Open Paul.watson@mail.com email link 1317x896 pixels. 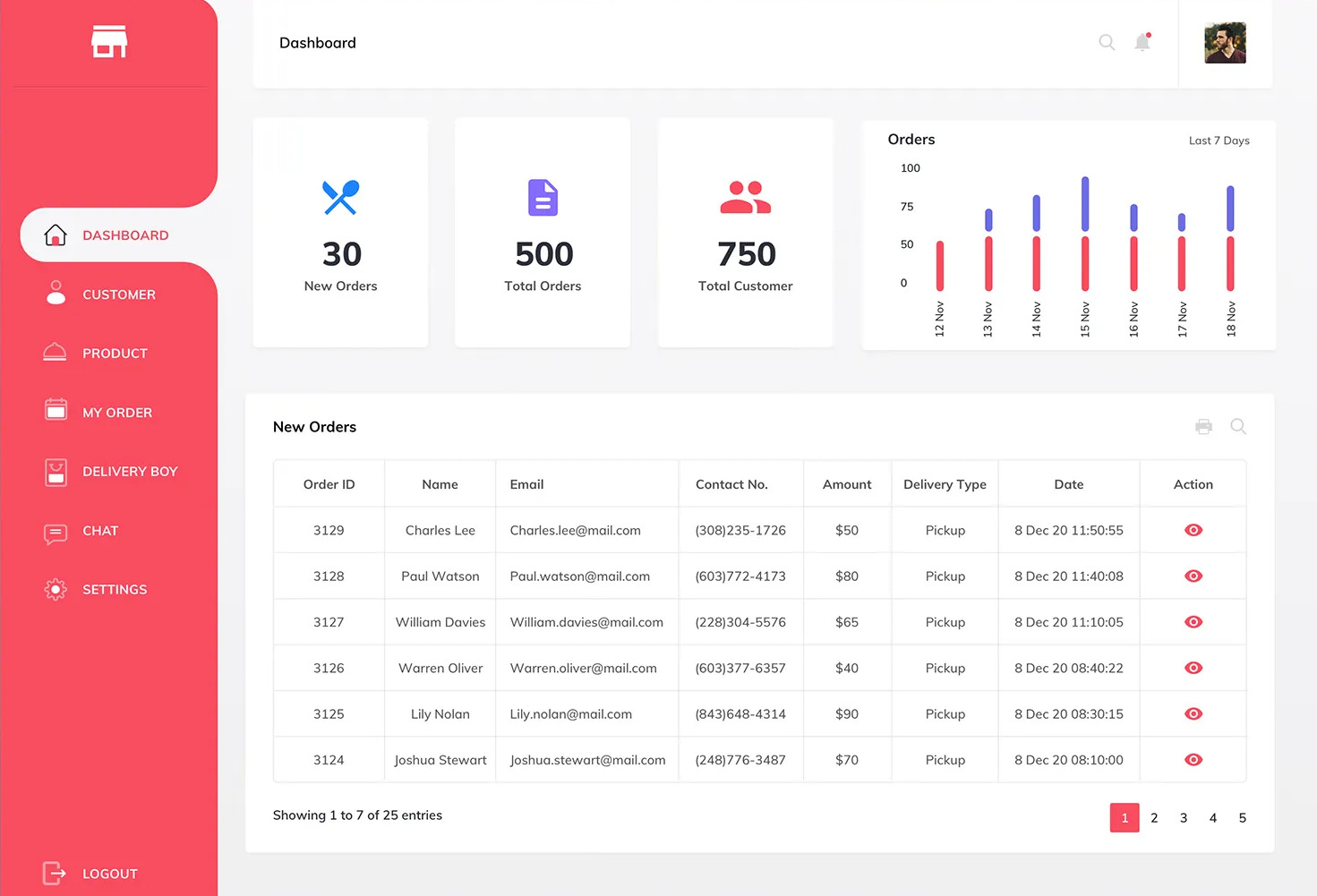click(x=579, y=576)
